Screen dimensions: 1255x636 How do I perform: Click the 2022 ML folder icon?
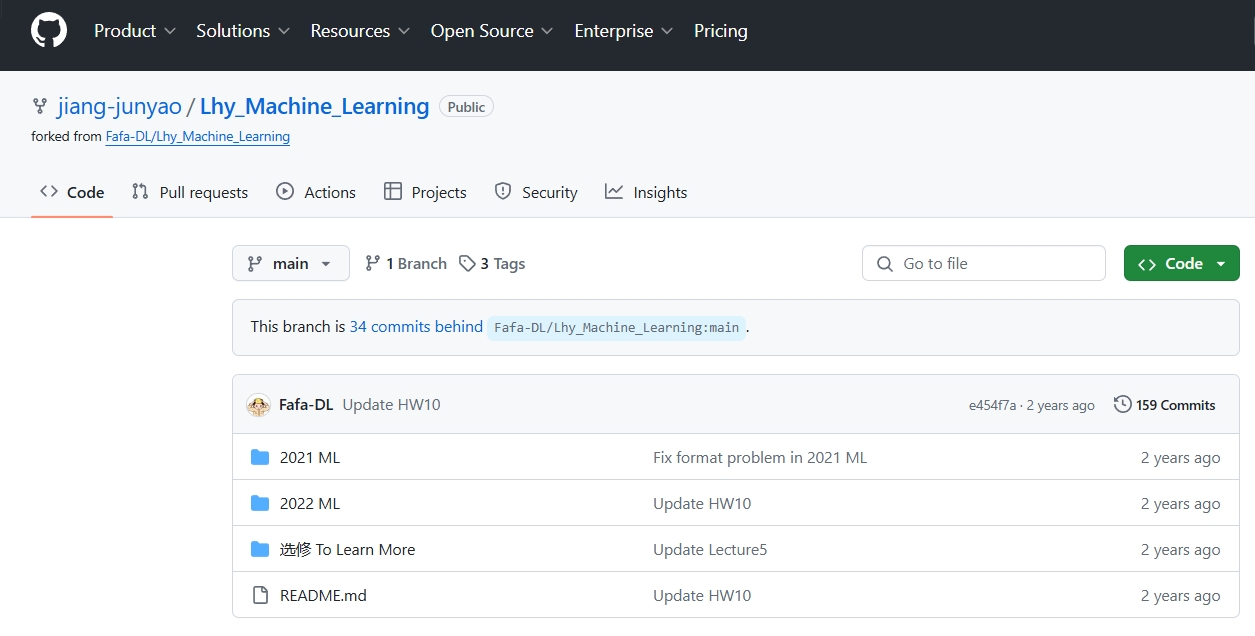260,503
